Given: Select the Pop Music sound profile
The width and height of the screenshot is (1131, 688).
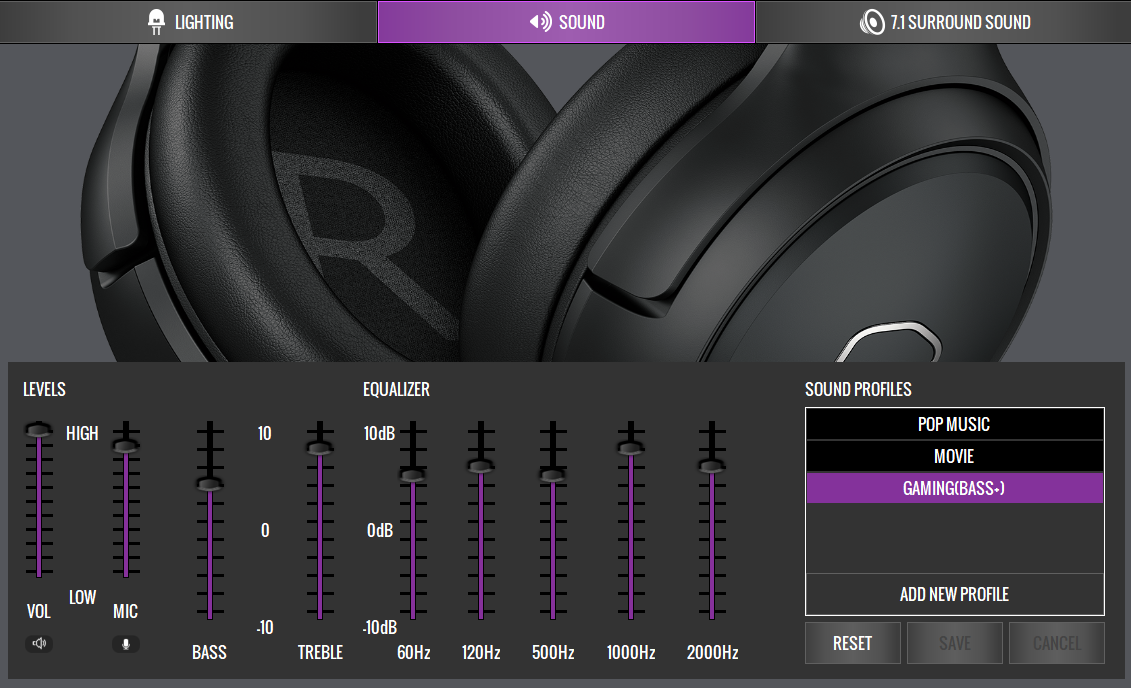Looking at the screenshot, I should pos(954,424).
